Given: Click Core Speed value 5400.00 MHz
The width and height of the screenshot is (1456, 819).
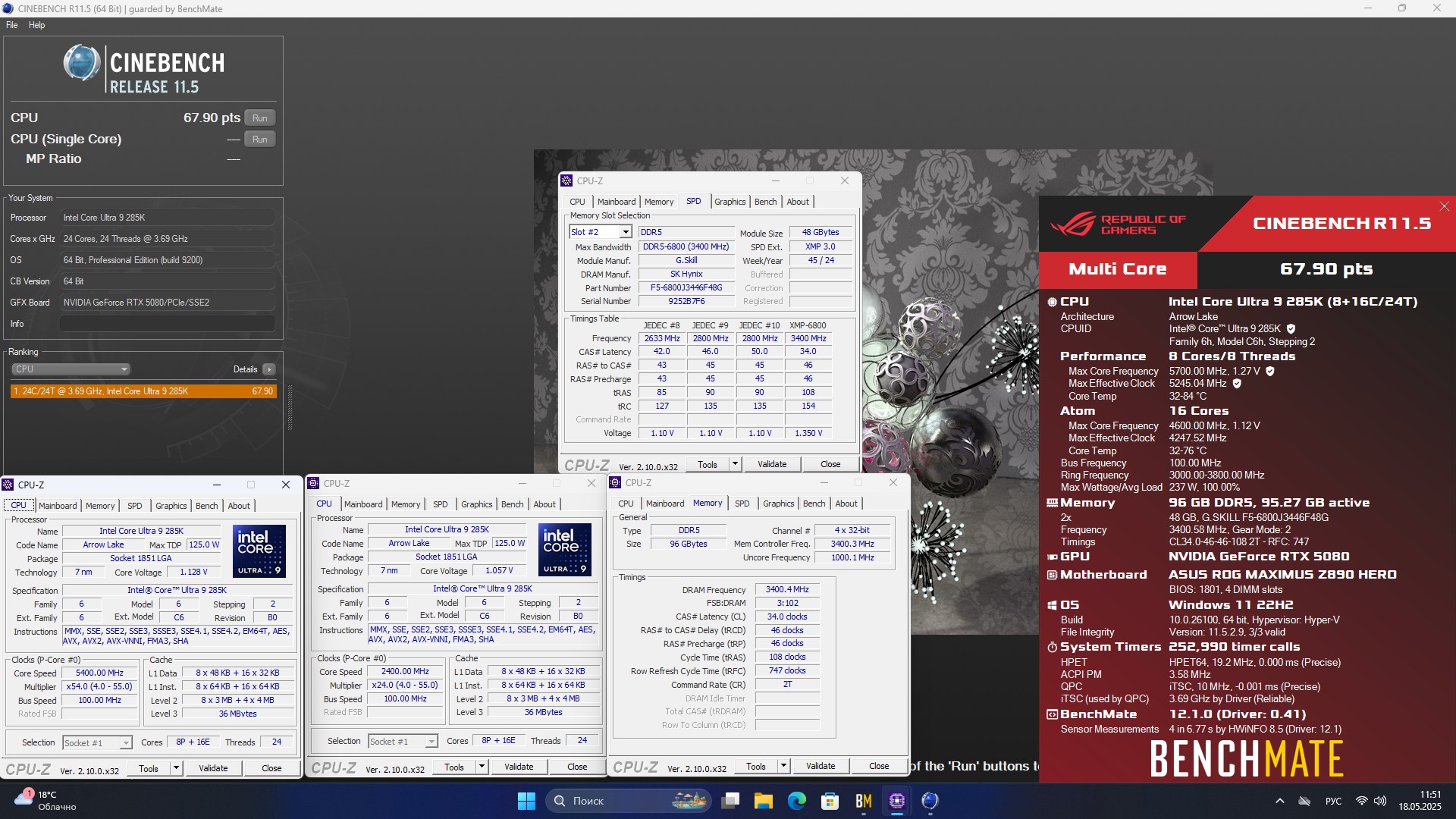Looking at the screenshot, I should click(99, 673).
